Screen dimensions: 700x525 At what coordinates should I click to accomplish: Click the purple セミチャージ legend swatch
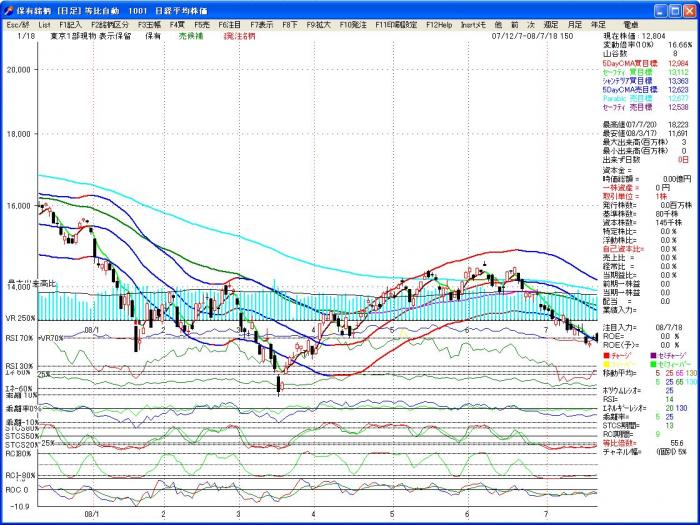tap(653, 355)
